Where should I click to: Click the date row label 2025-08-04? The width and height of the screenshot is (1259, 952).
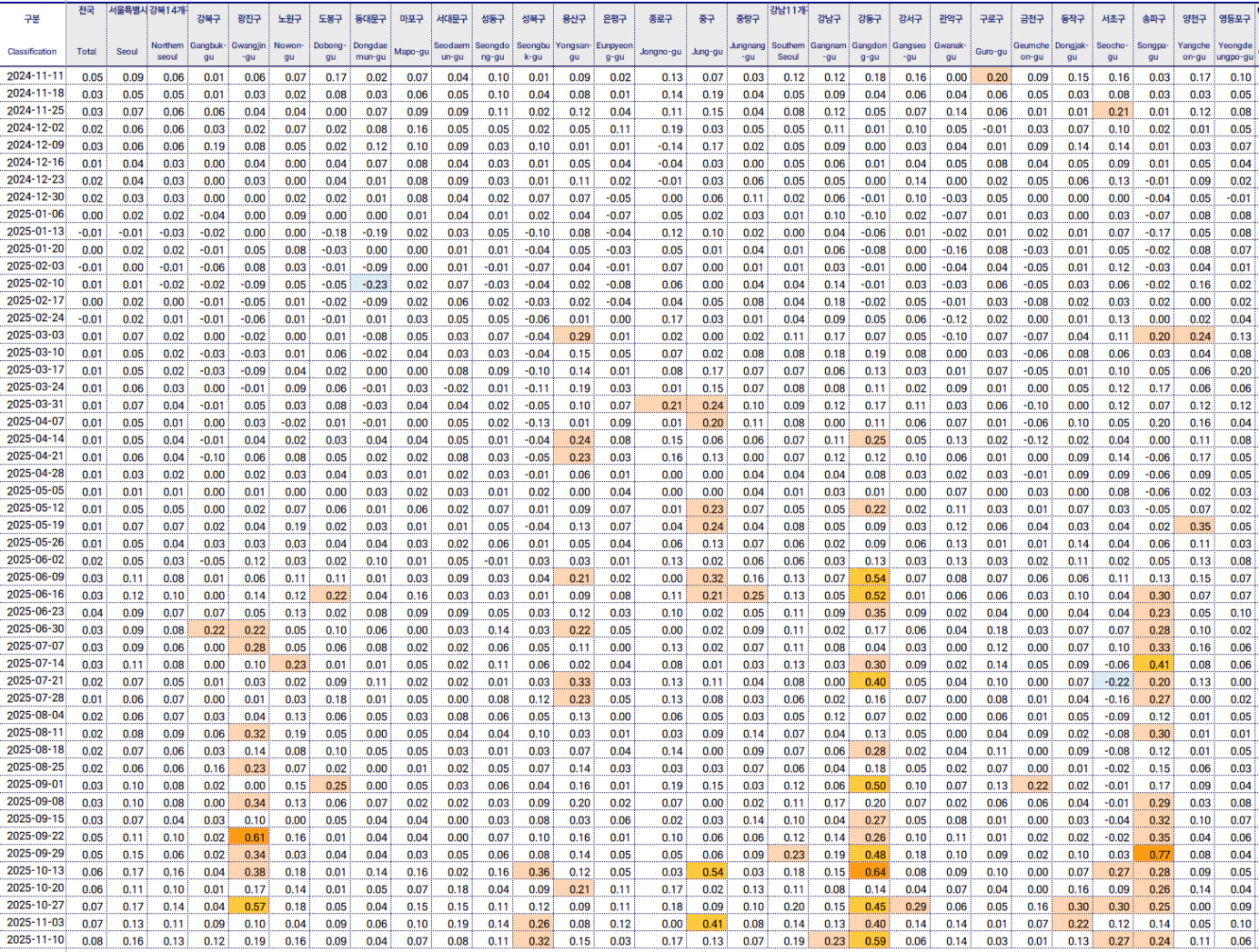point(35,715)
